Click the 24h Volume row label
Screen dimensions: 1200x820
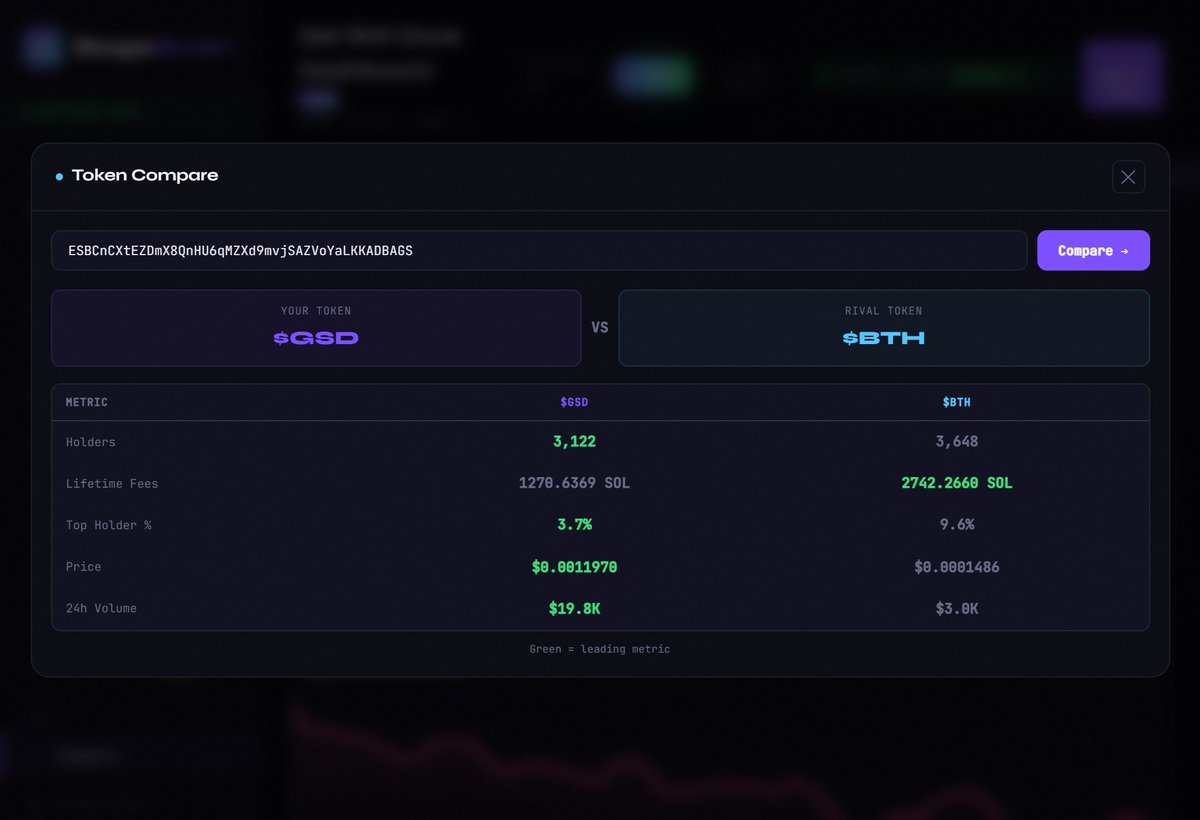tap(102, 608)
